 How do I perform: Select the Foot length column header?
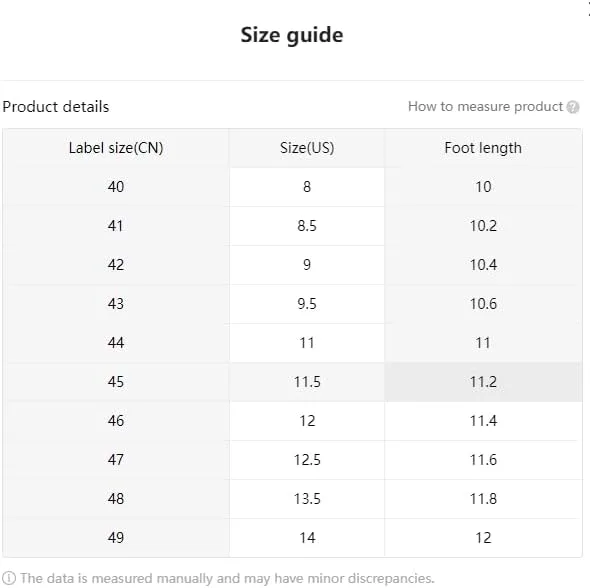coord(483,148)
